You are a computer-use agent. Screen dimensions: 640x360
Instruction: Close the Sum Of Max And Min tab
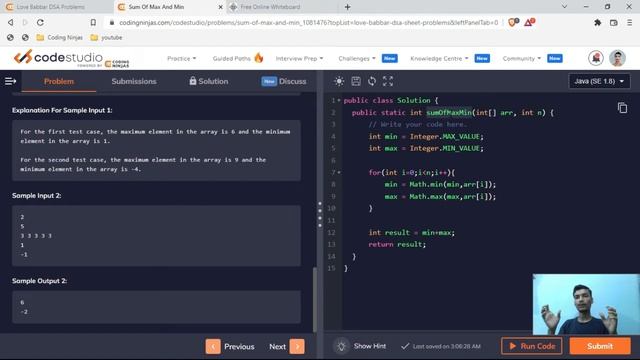coord(220,7)
